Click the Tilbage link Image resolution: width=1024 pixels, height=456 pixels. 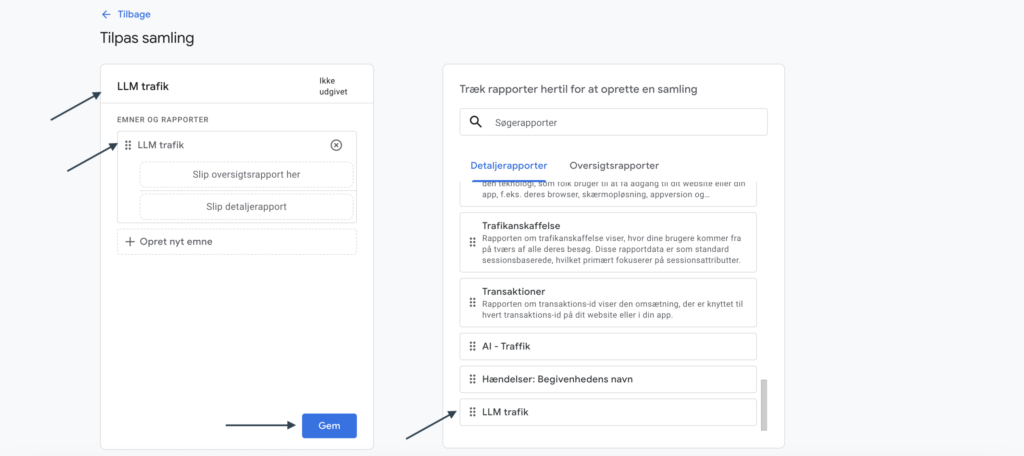(133, 15)
